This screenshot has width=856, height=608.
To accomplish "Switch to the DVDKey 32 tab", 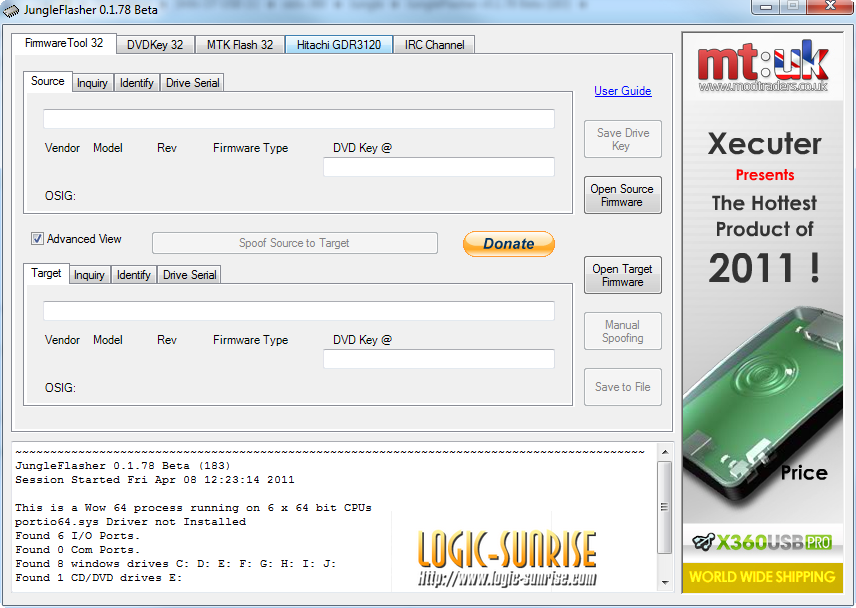I will (155, 45).
